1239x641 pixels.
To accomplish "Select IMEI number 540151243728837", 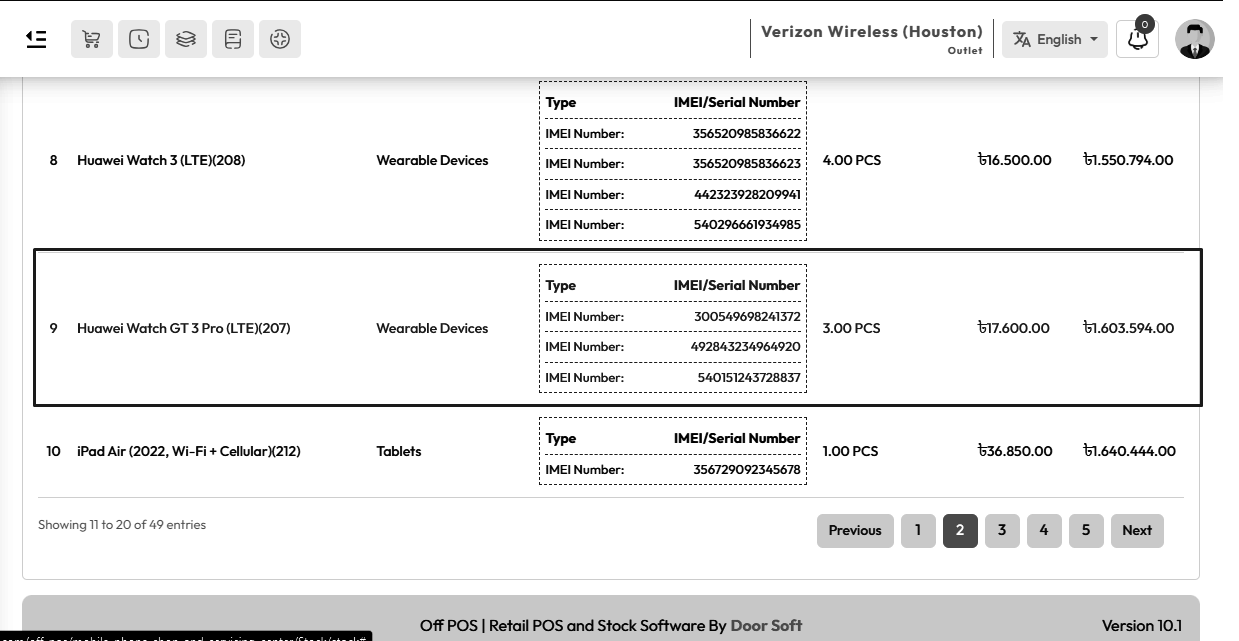I will (749, 377).
